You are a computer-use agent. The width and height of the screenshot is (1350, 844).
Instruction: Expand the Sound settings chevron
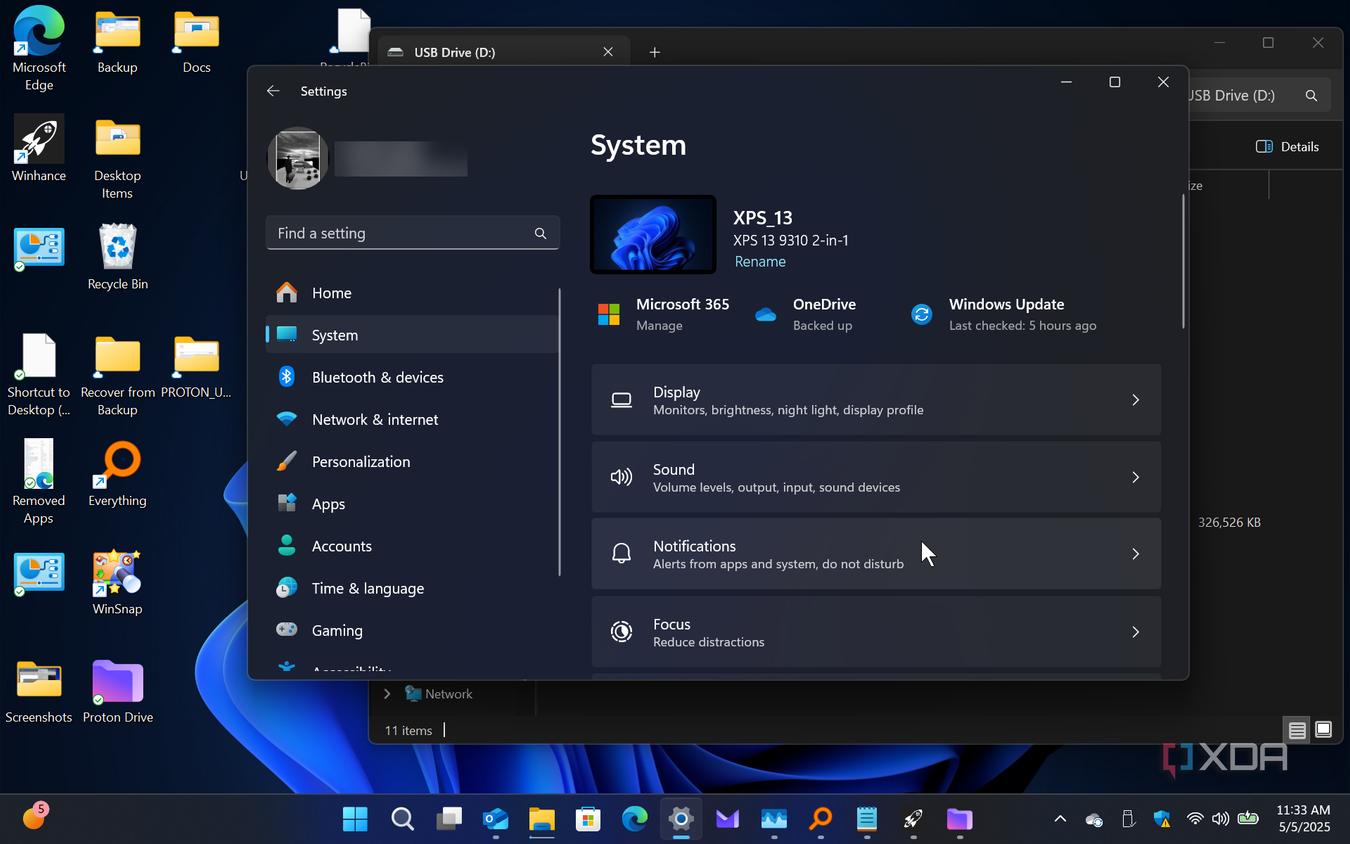1135,477
